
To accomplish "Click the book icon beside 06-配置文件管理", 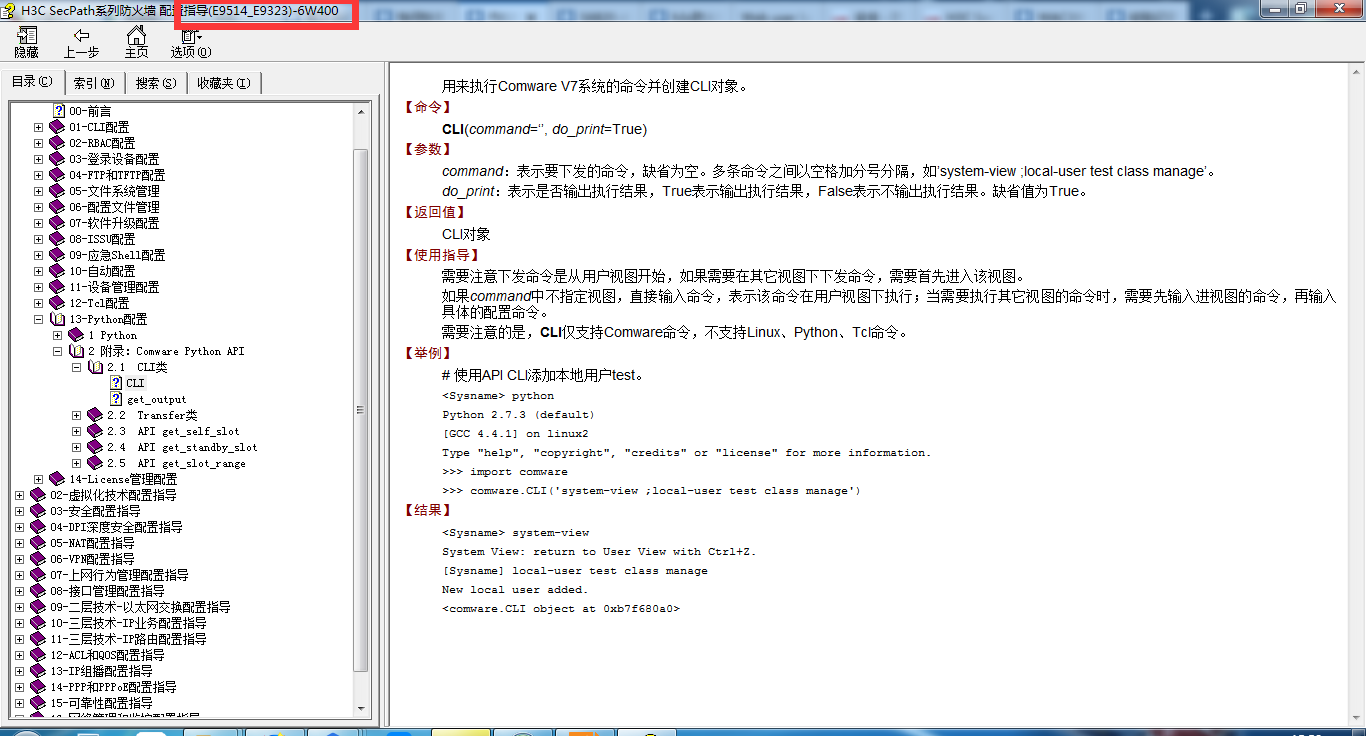I will 57,207.
